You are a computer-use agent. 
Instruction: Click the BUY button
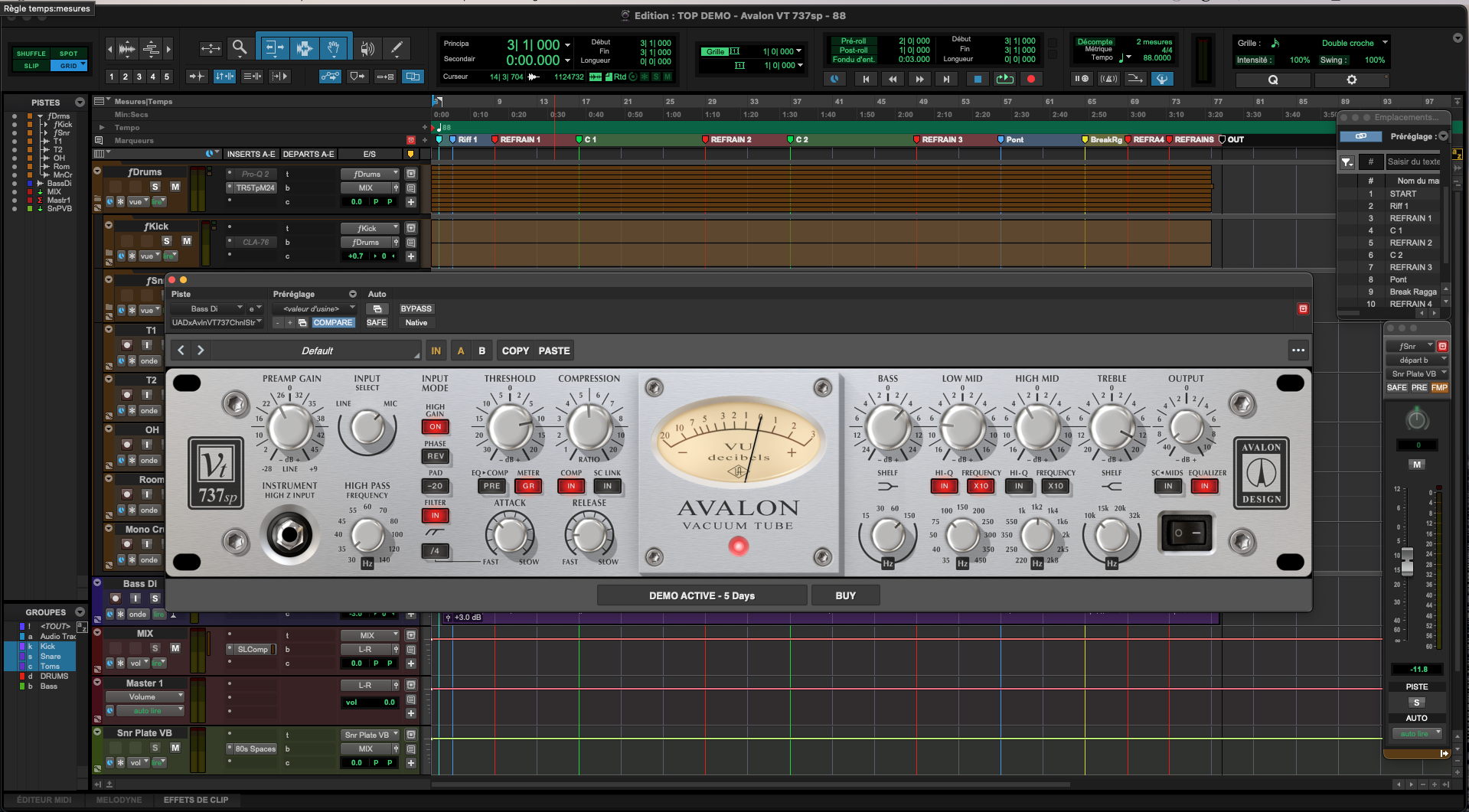tap(846, 595)
